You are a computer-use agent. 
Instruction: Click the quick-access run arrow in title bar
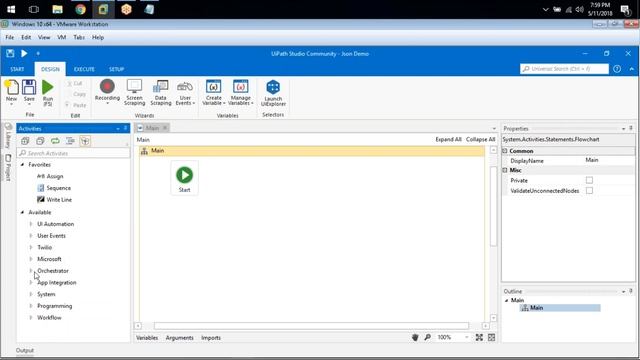[x=24, y=53]
